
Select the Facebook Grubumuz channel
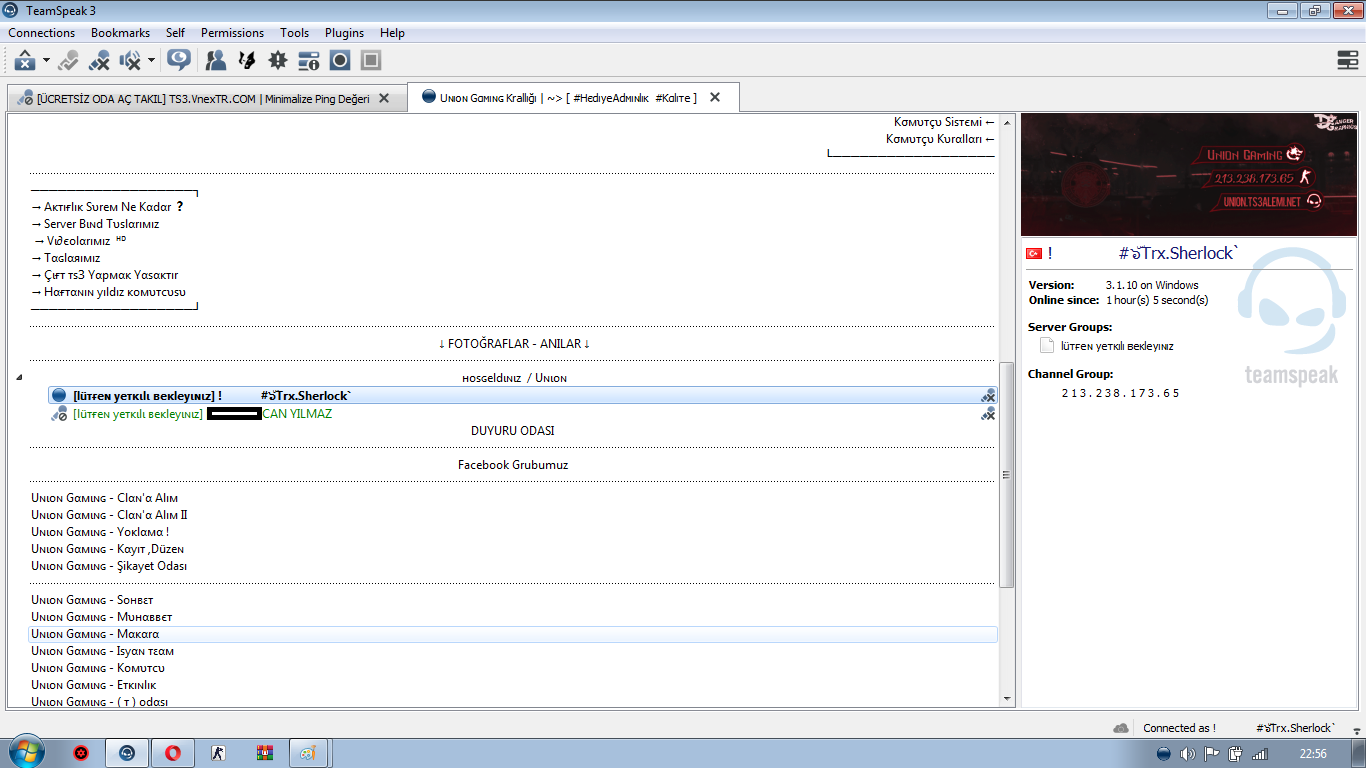click(x=513, y=465)
